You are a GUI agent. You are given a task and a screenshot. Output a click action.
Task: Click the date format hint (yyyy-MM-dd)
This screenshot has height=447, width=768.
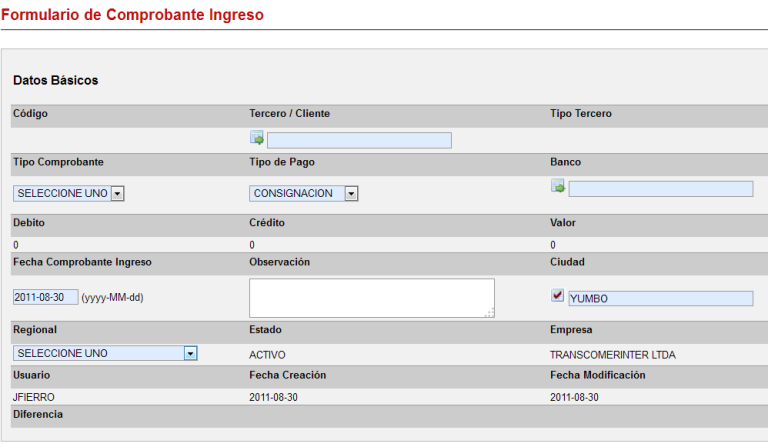[113, 298]
